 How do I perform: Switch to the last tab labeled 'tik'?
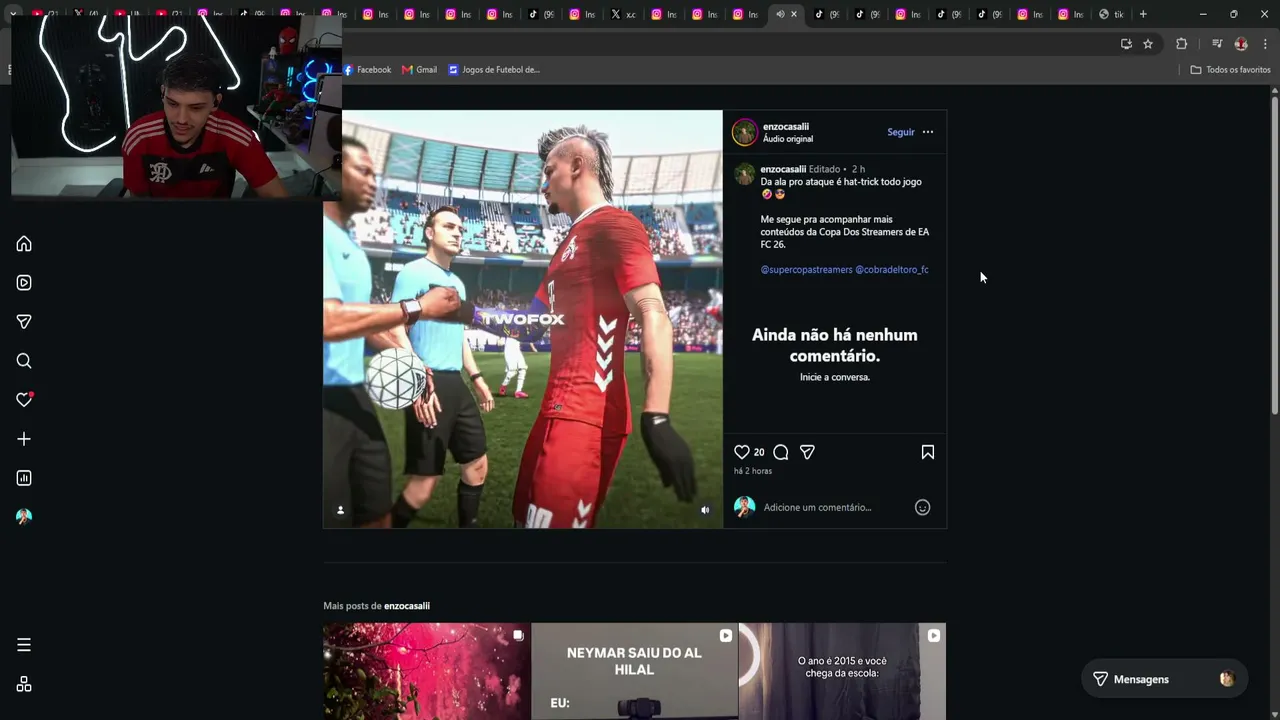1111,14
